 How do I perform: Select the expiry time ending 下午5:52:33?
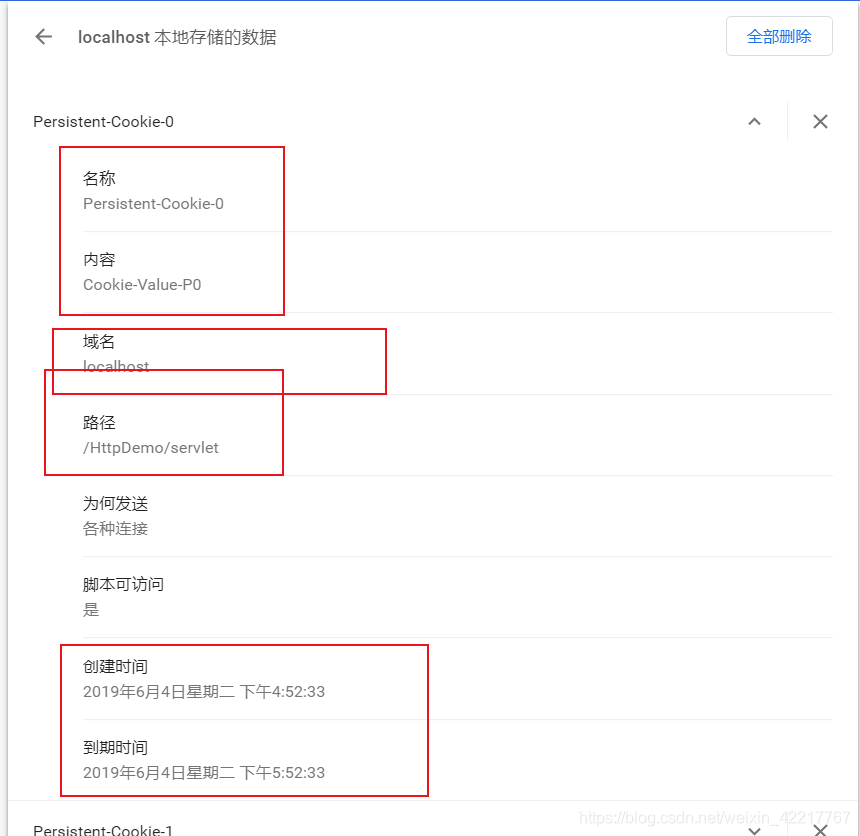tap(203, 772)
